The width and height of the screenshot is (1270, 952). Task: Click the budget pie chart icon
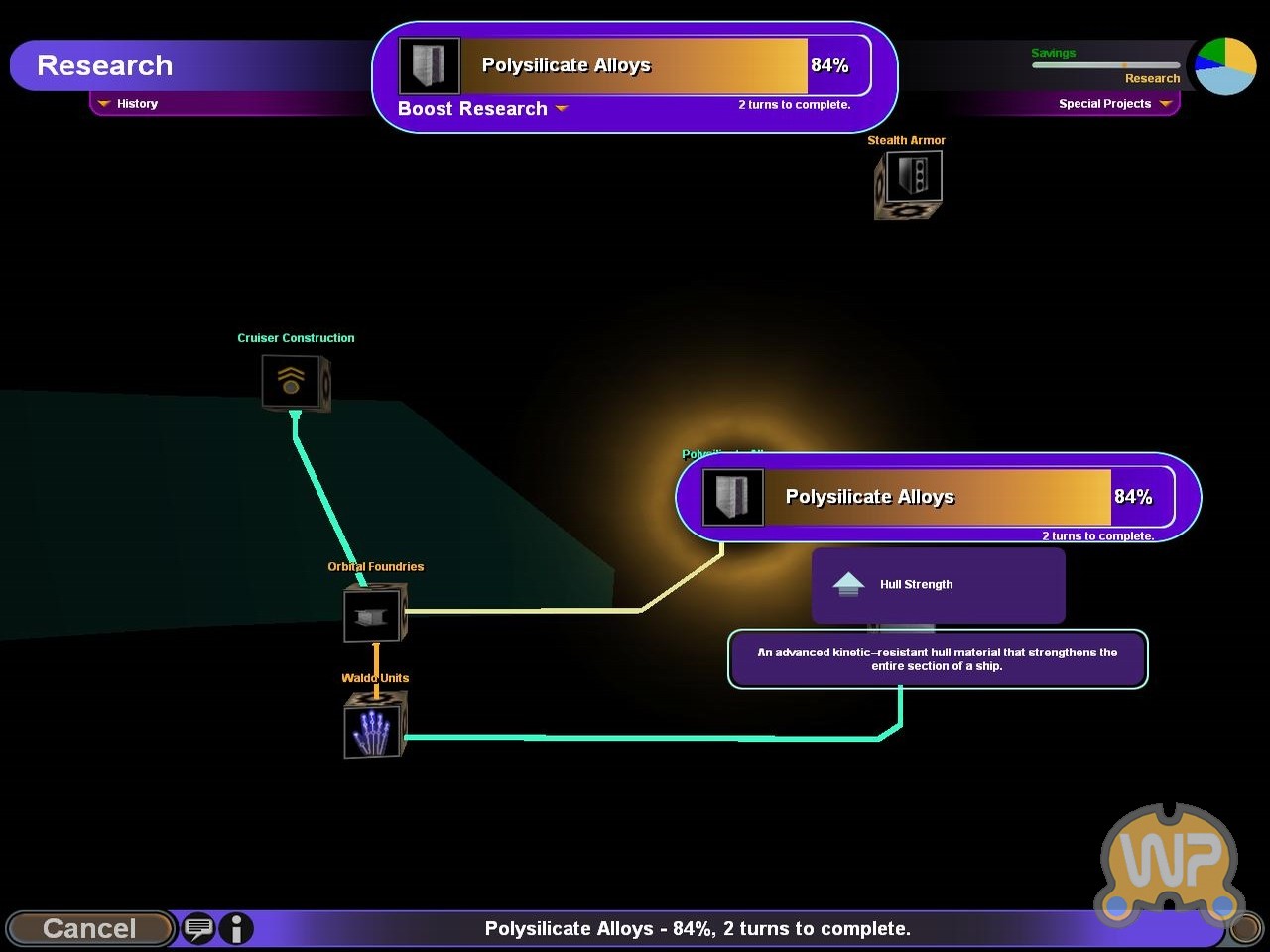[x=1225, y=66]
